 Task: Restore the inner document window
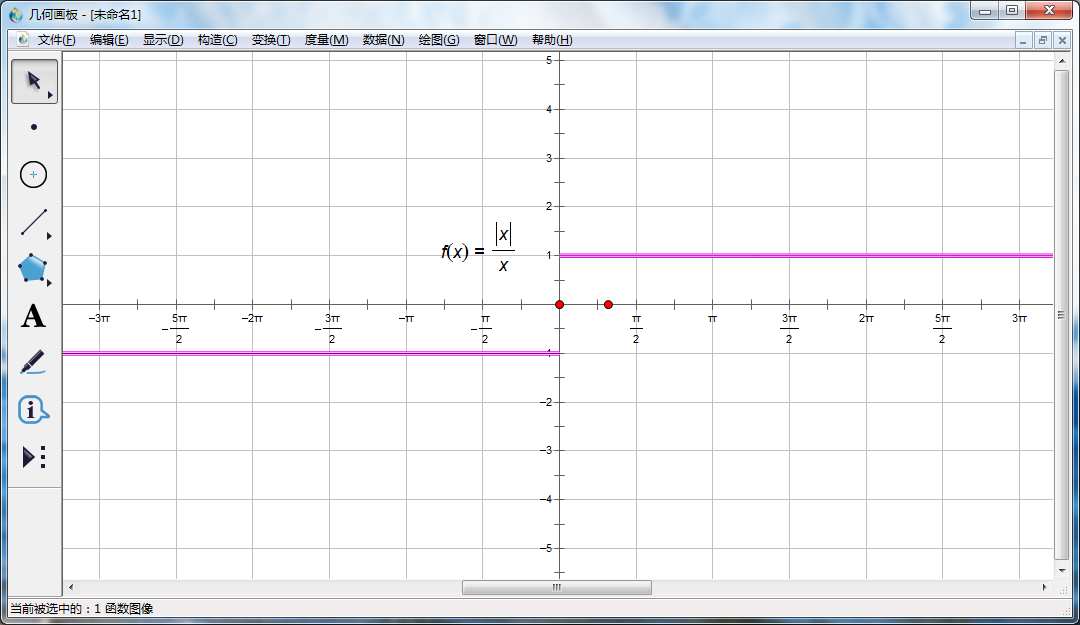click(1042, 40)
